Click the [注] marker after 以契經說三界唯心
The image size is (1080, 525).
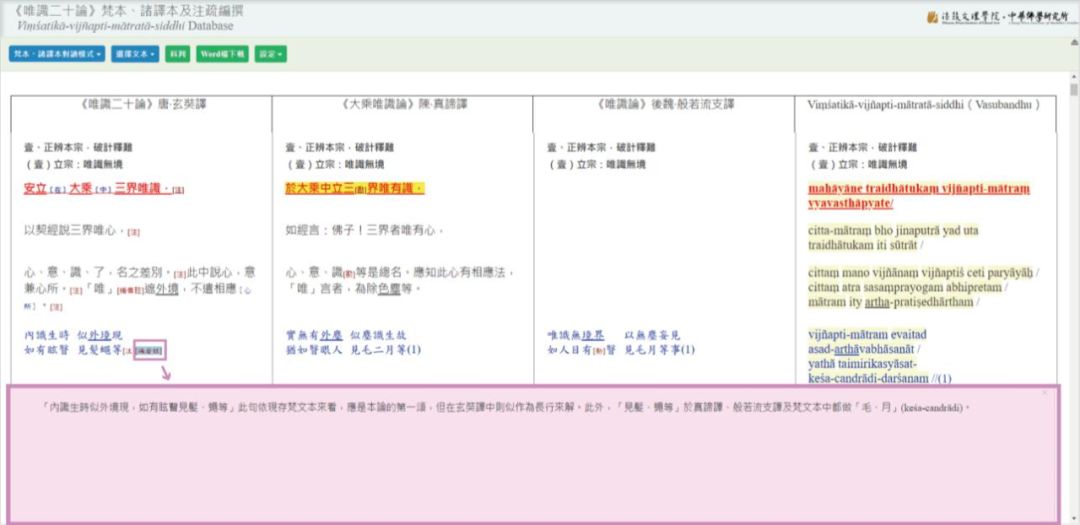133,232
